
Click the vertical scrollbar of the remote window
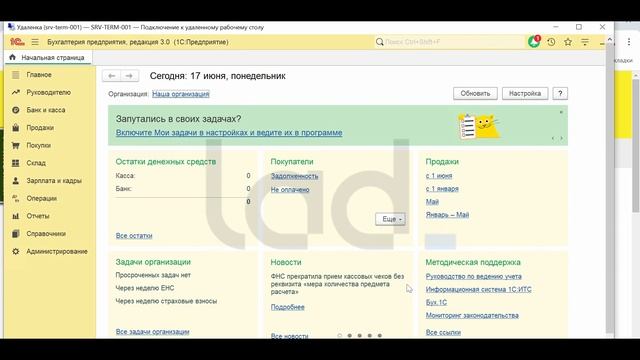pos(609,188)
